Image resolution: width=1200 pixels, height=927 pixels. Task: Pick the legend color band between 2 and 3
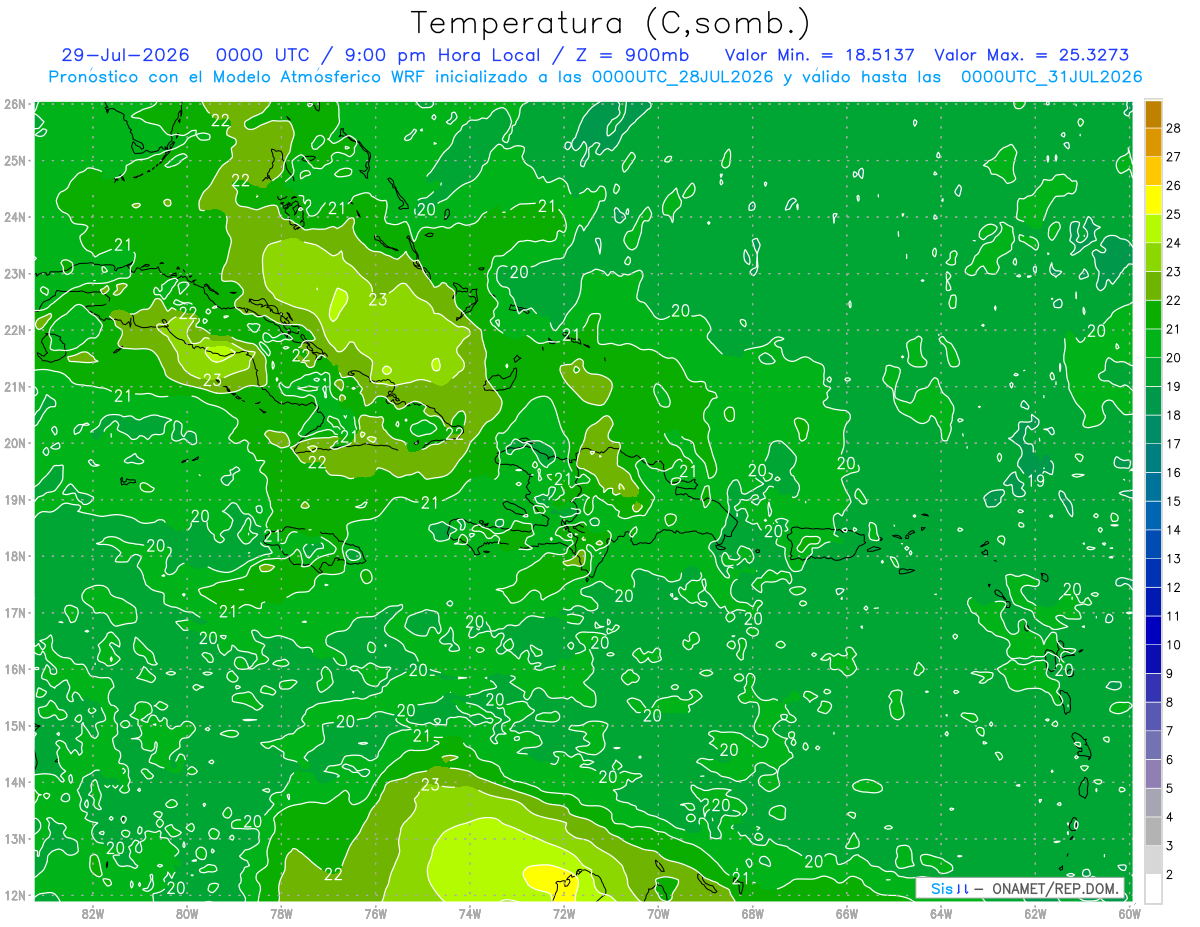[1153, 861]
